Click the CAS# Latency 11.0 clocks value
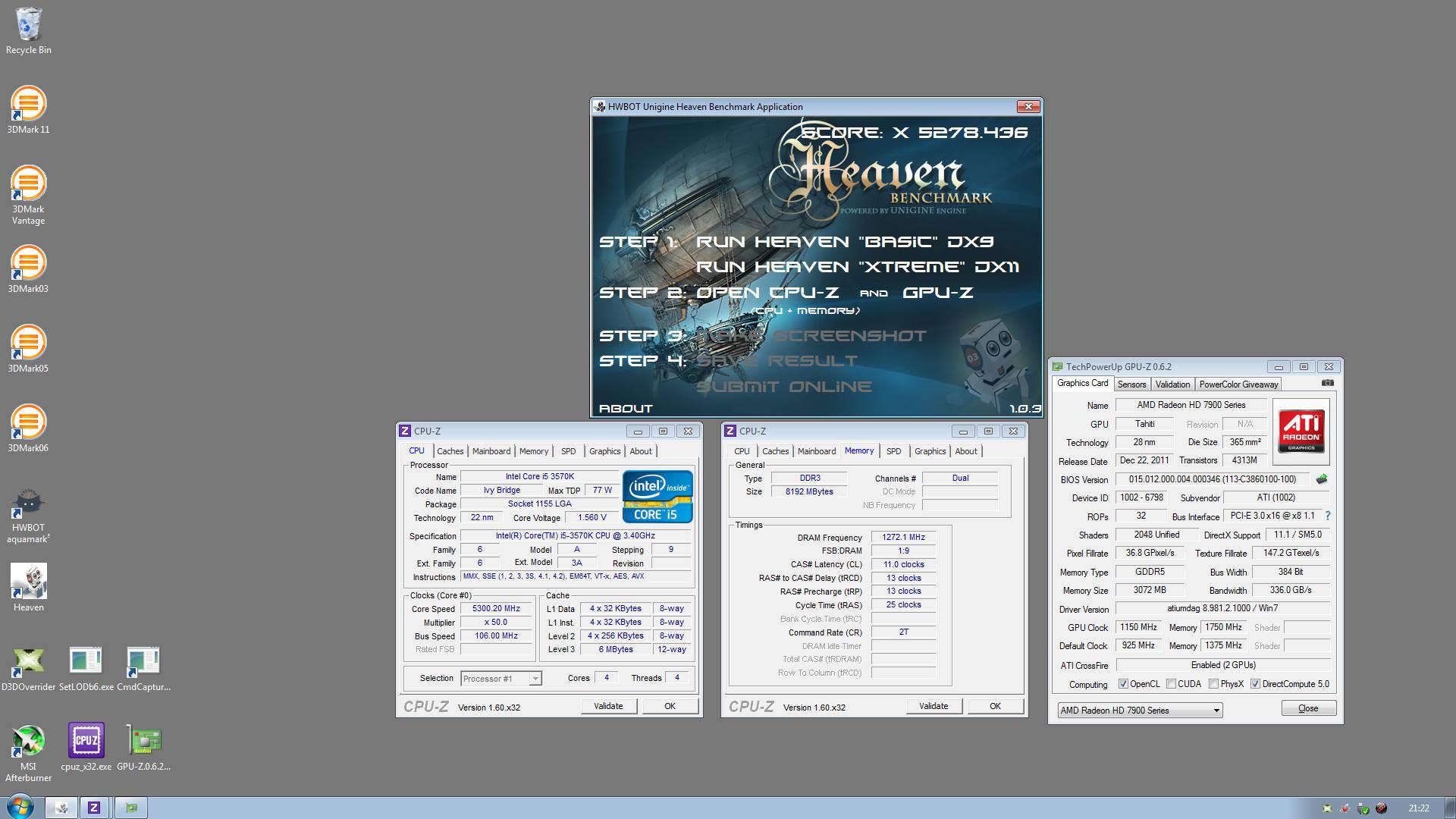Screen dimensions: 1456x819 903,565
